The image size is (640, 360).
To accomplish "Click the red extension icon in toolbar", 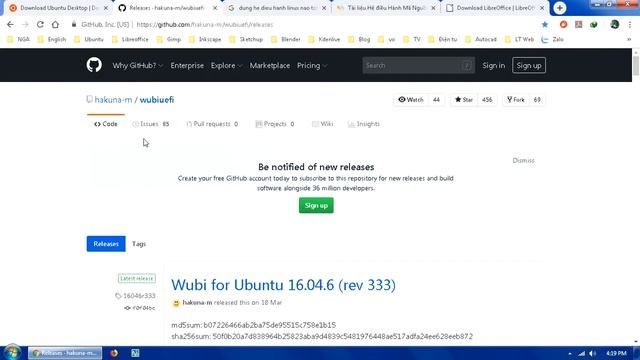I will coord(563,24).
